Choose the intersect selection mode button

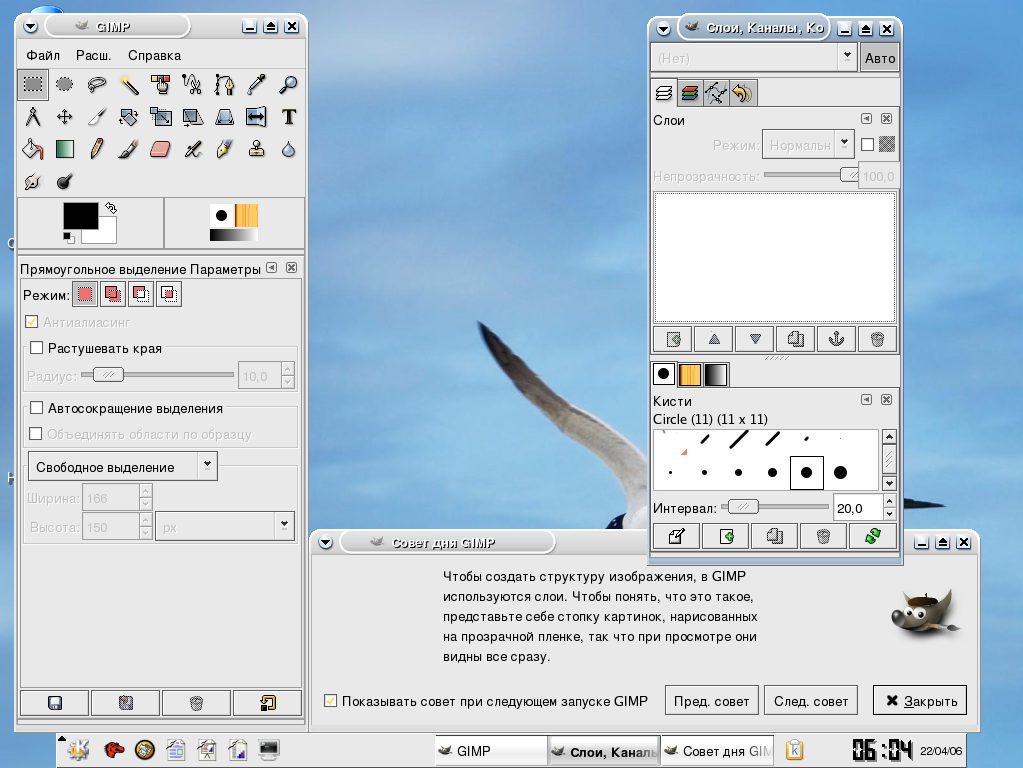pos(169,294)
